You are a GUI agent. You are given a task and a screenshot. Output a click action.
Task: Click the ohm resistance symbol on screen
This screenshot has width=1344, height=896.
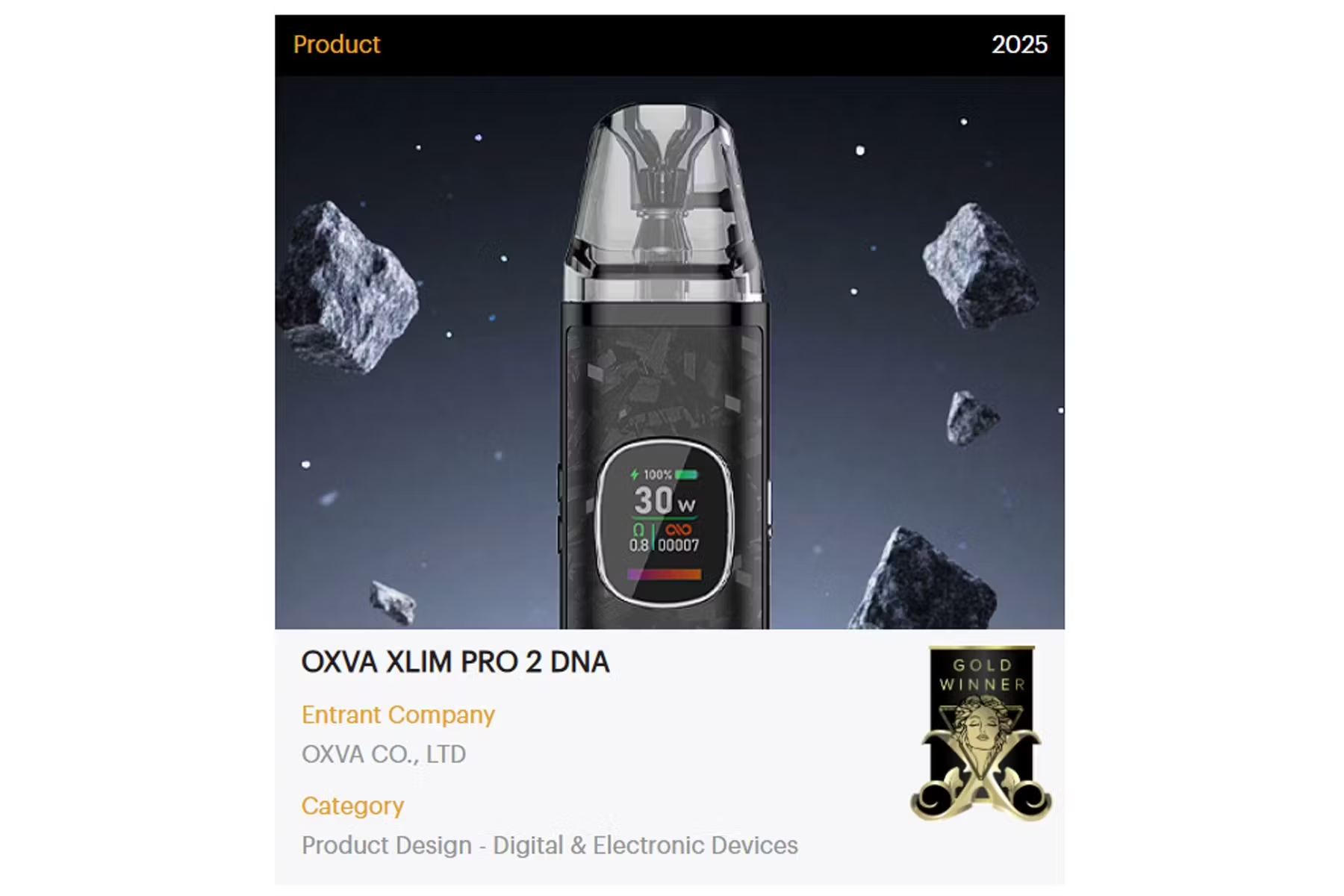click(638, 529)
